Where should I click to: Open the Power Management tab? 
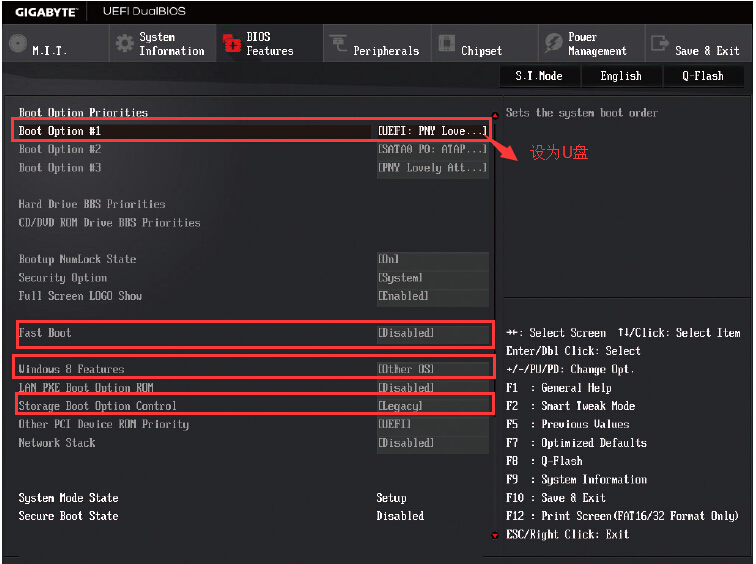[591, 43]
